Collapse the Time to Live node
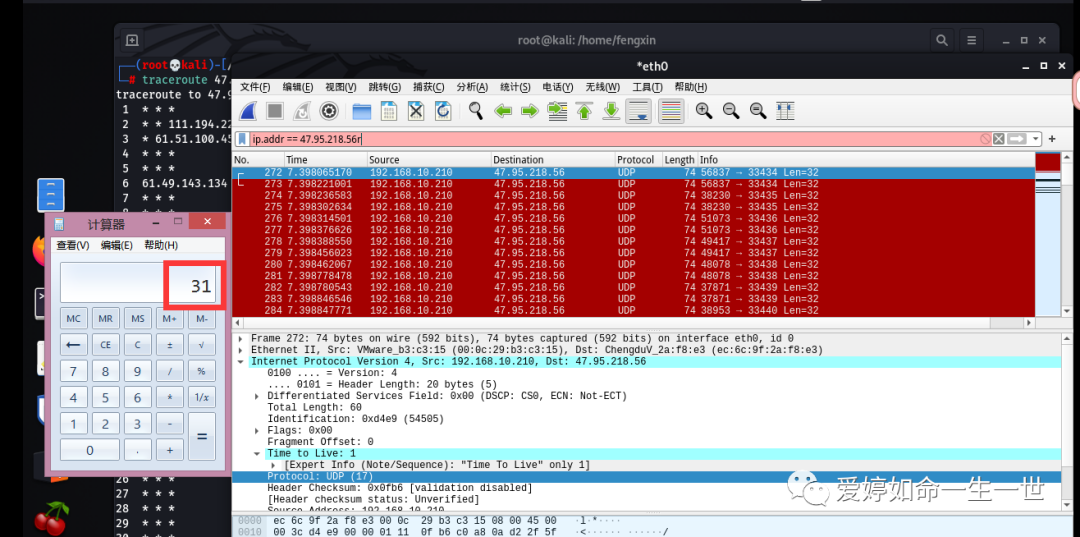 point(257,454)
